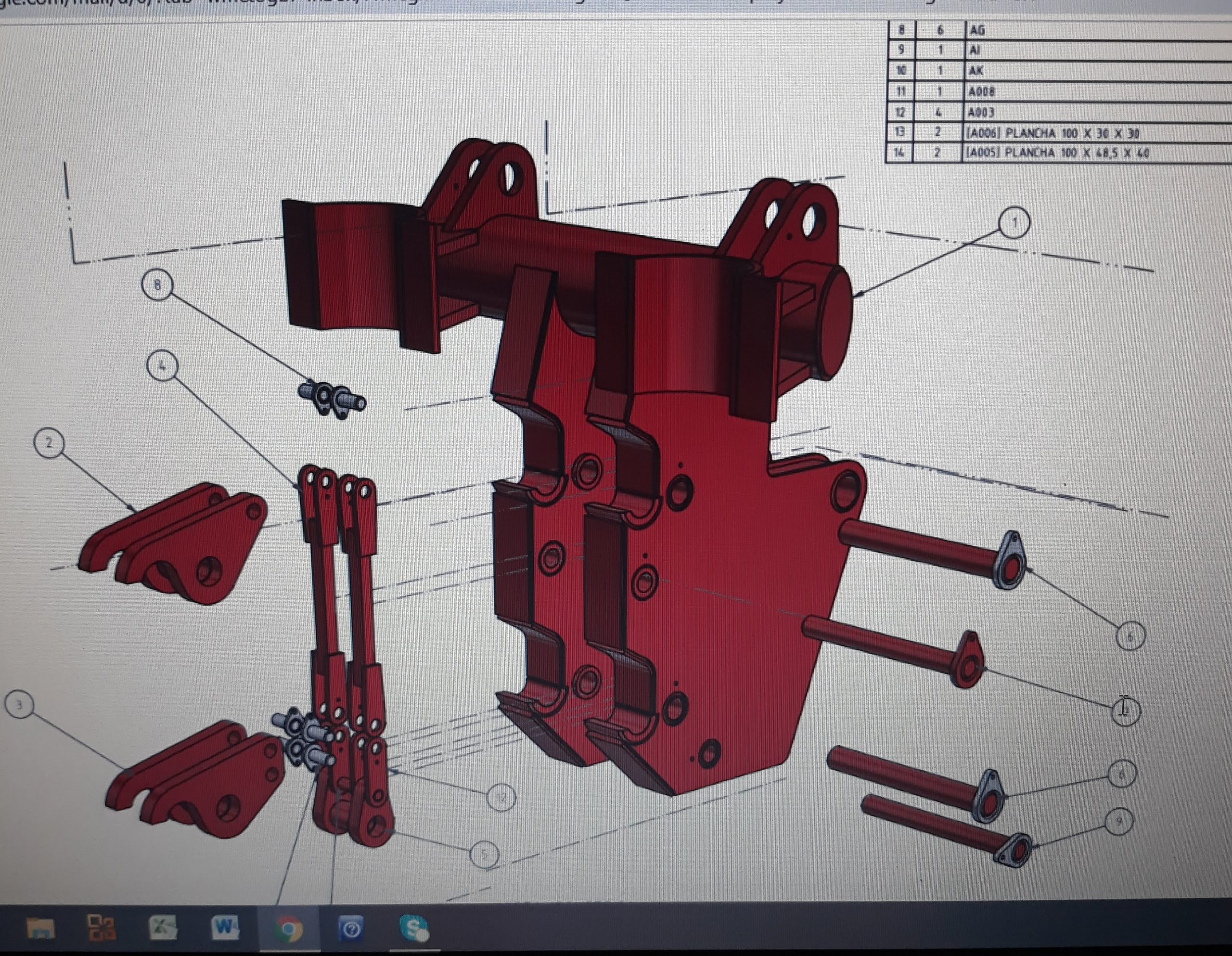Click balloon number 4 callout
1232x956 pixels.
click(163, 366)
